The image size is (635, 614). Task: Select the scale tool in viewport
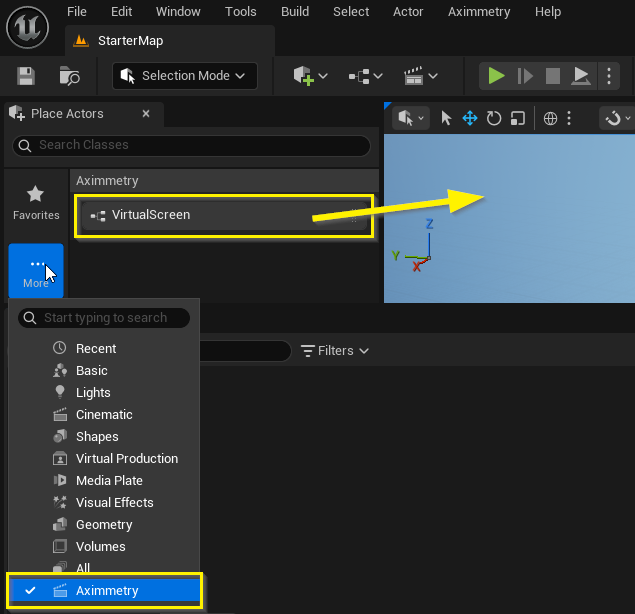point(517,118)
